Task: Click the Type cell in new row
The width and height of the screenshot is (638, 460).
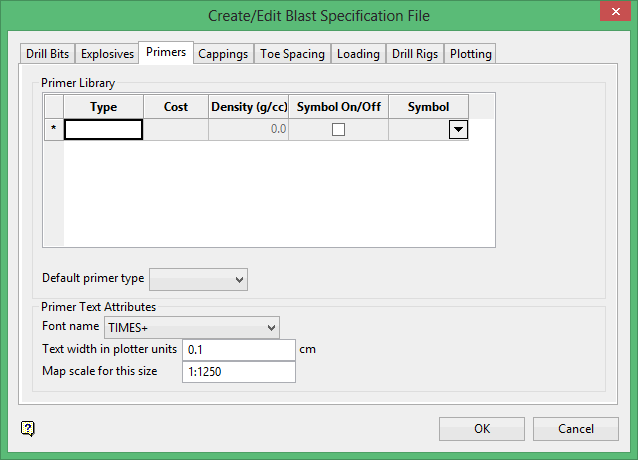Action: [x=104, y=129]
